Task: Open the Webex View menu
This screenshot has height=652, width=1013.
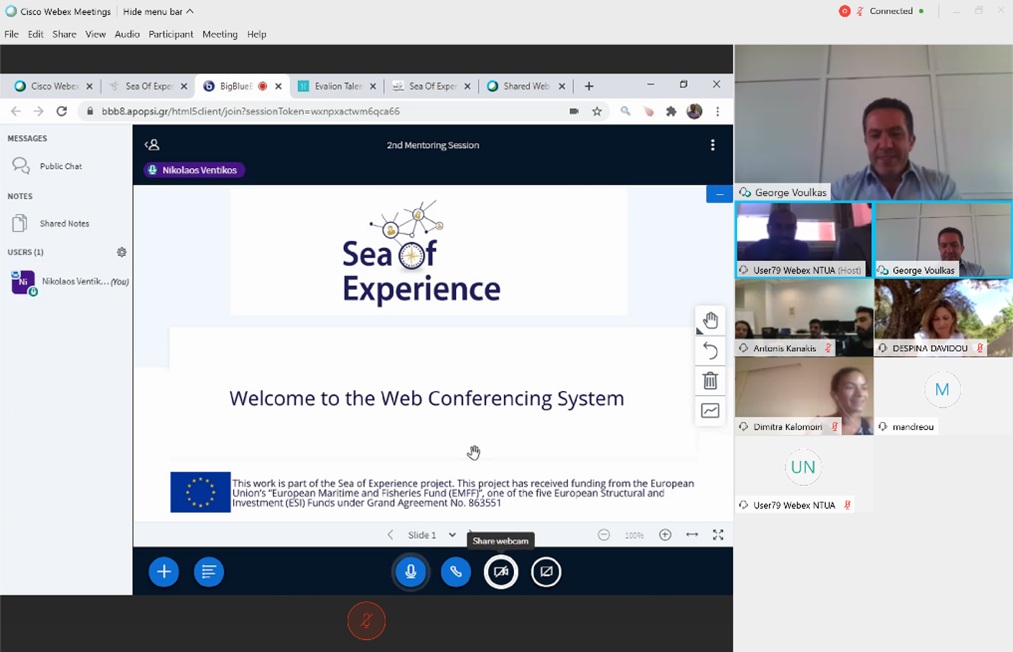Action: tap(96, 34)
